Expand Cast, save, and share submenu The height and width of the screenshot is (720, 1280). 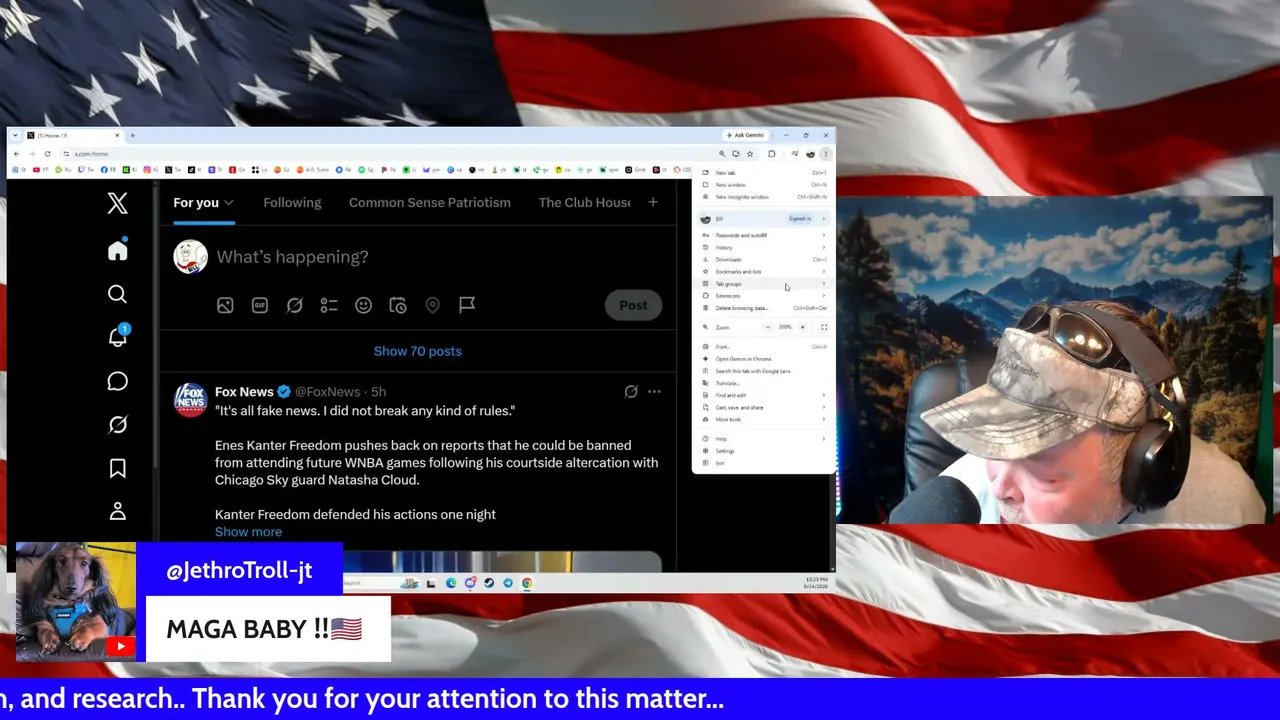[763, 407]
